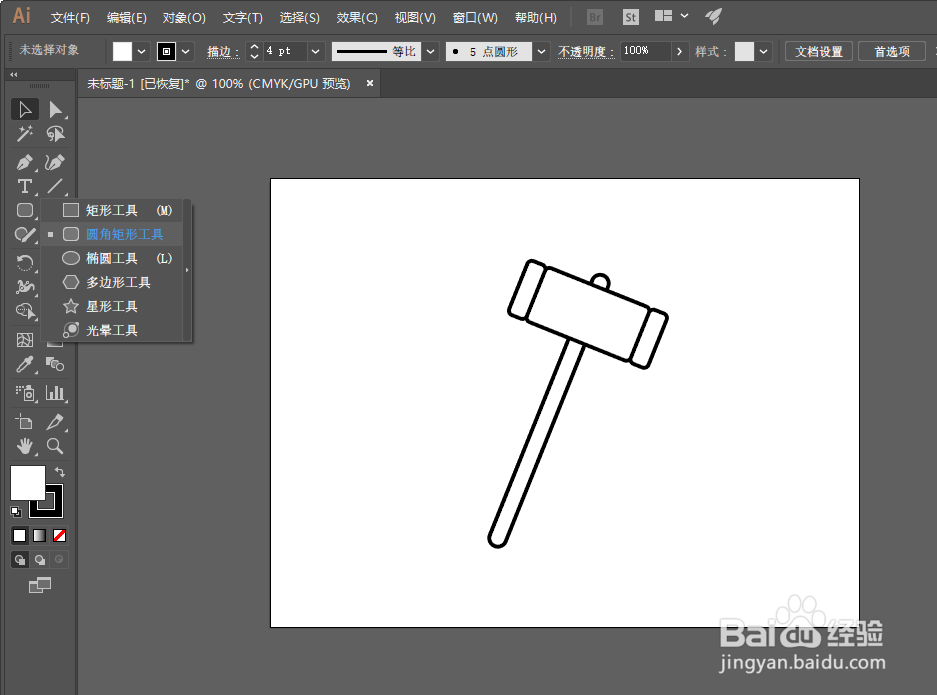Select the Direct Selection tool
937x695 pixels.
56,110
